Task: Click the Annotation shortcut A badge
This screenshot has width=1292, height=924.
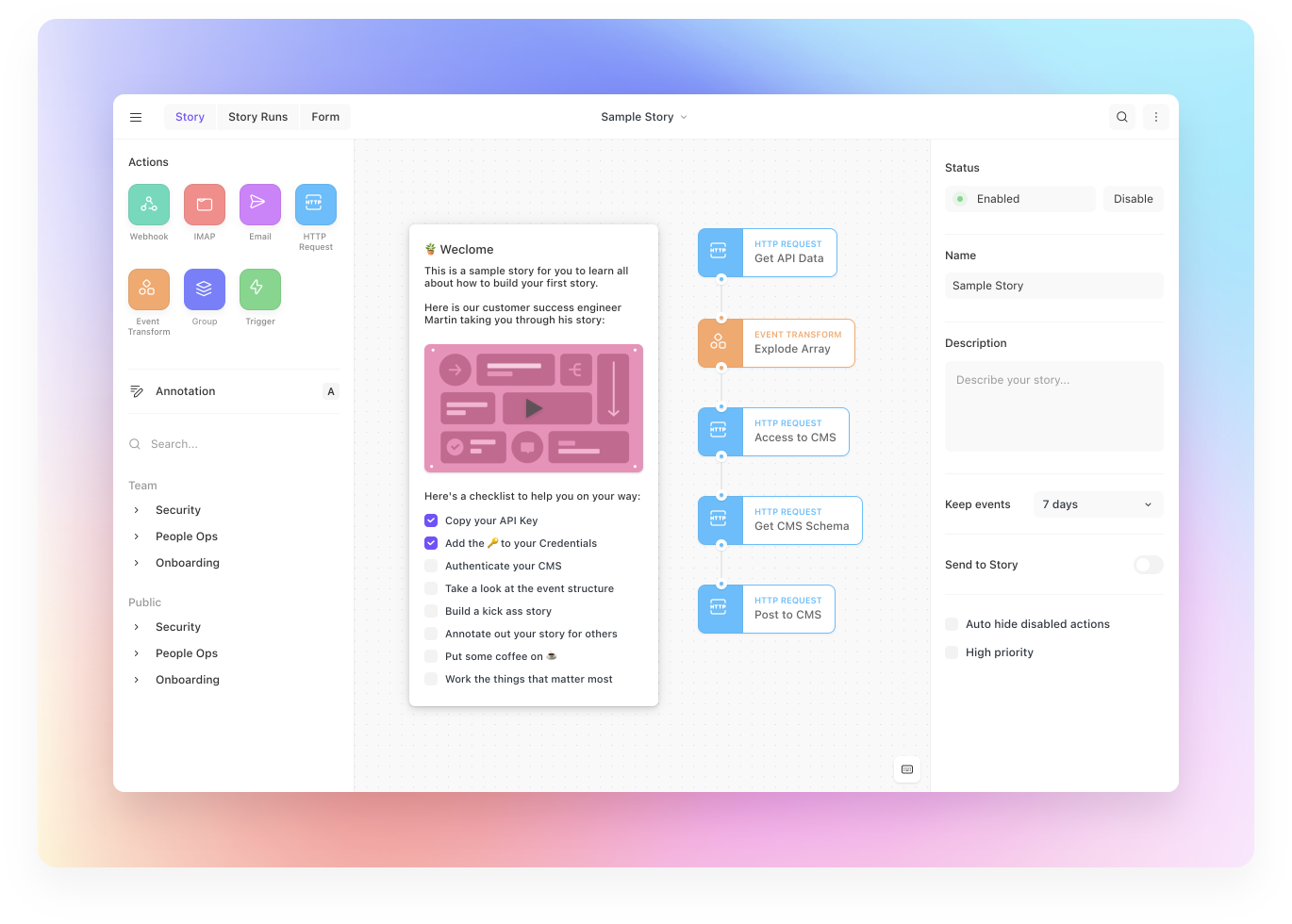Action: (x=331, y=391)
